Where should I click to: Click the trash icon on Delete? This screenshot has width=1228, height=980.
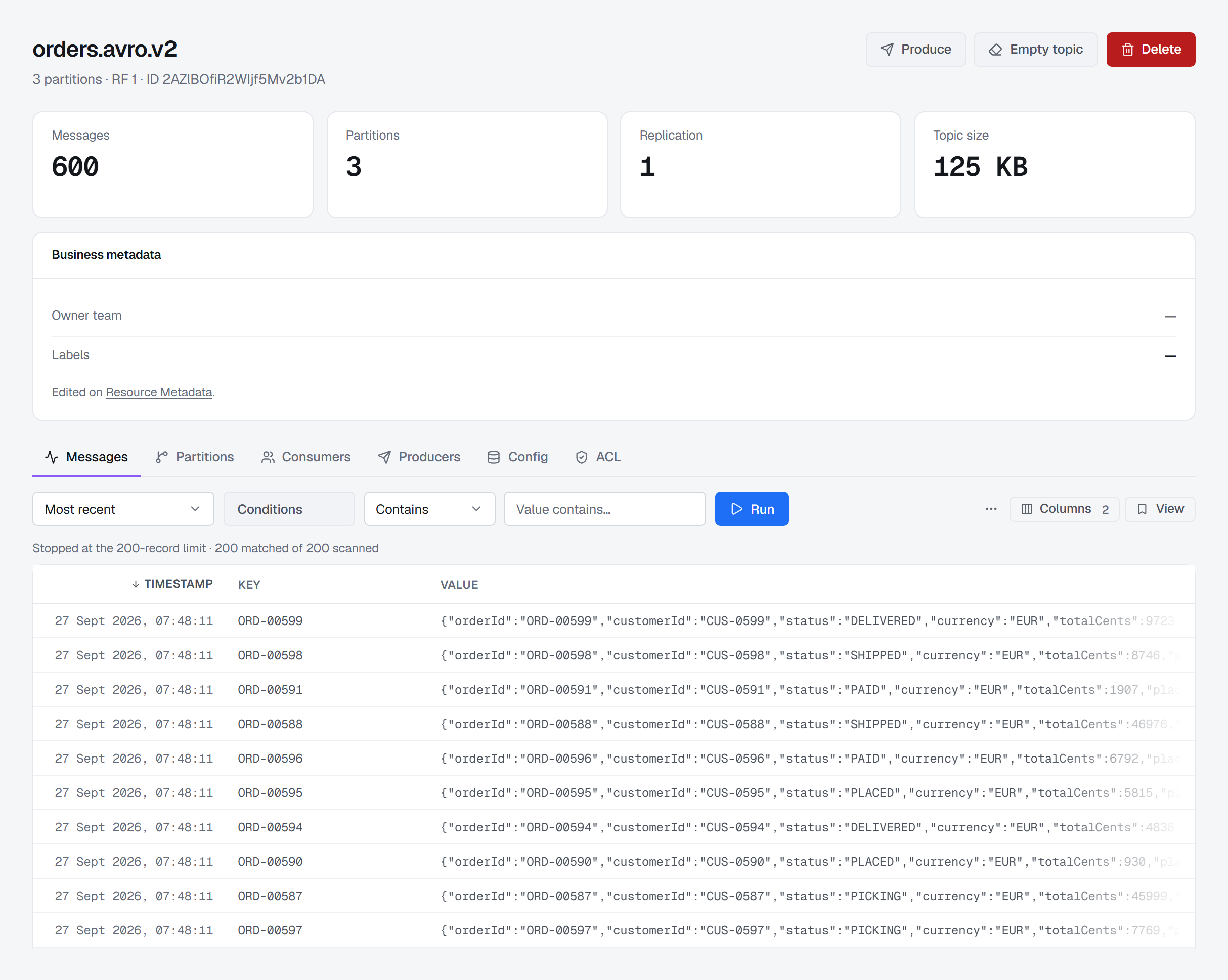[1127, 50]
